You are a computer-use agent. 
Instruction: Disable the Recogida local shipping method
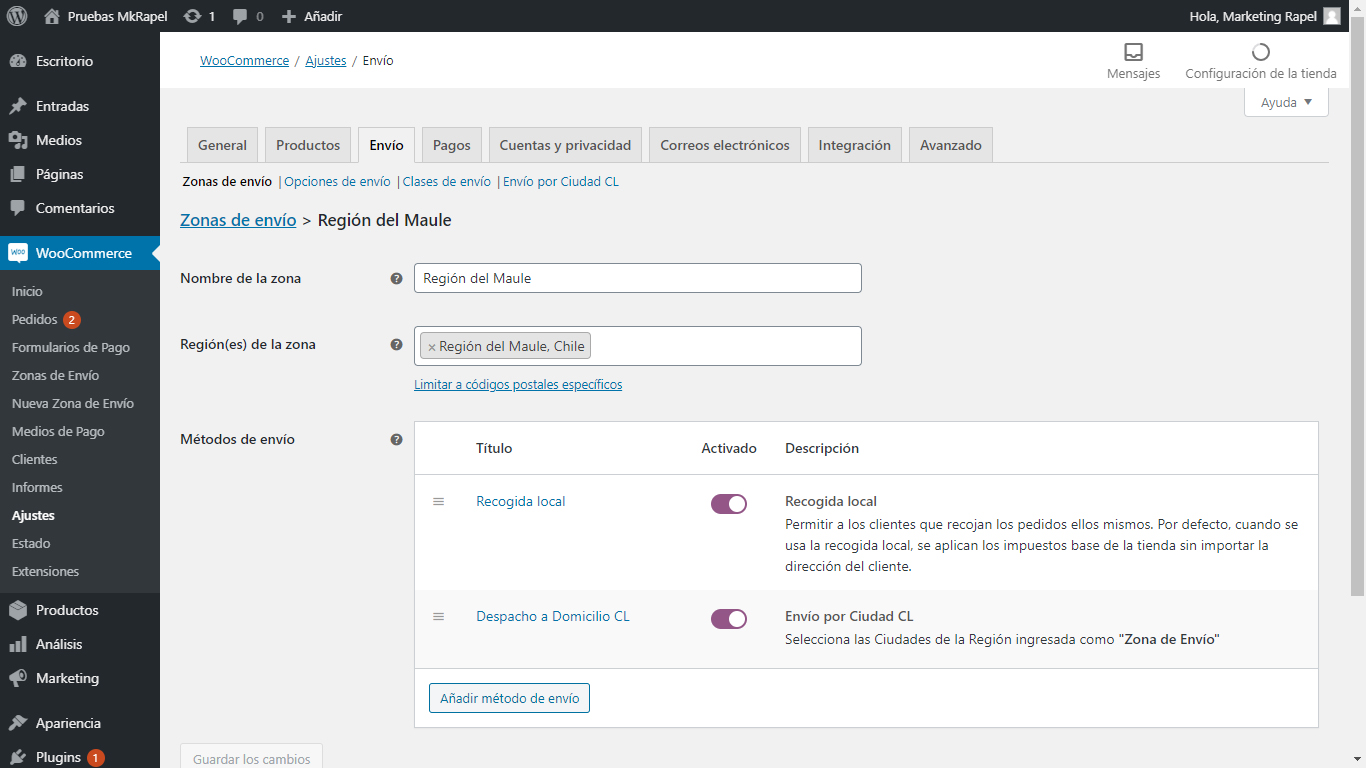(x=729, y=504)
